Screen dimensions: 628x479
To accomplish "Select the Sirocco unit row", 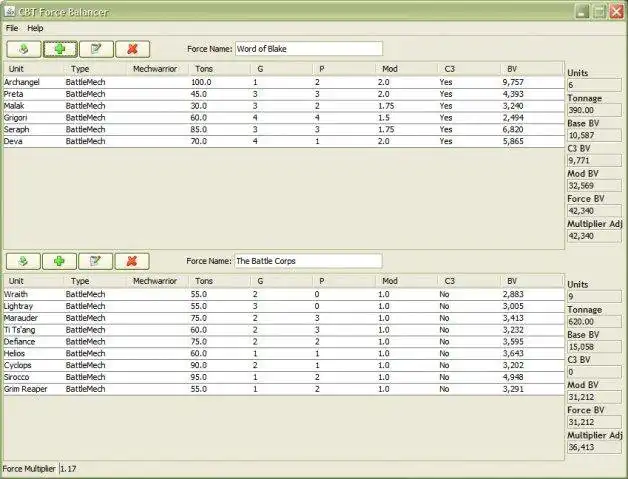I will (x=284, y=377).
